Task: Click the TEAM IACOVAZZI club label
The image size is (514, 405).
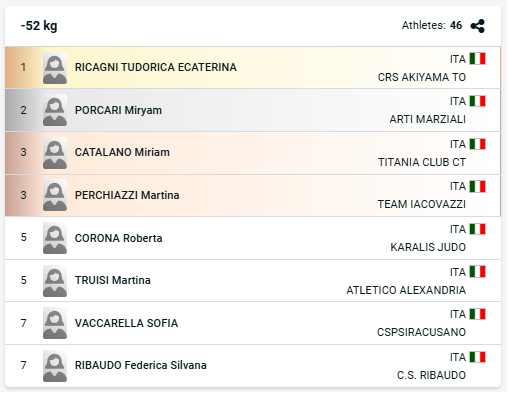Action: coord(422,204)
